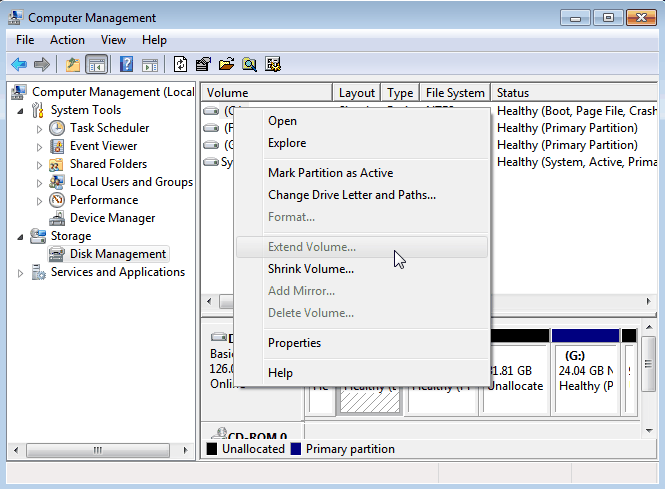This screenshot has height=489, width=665.
Task: Sort by the File System column header
Action: coord(455,92)
